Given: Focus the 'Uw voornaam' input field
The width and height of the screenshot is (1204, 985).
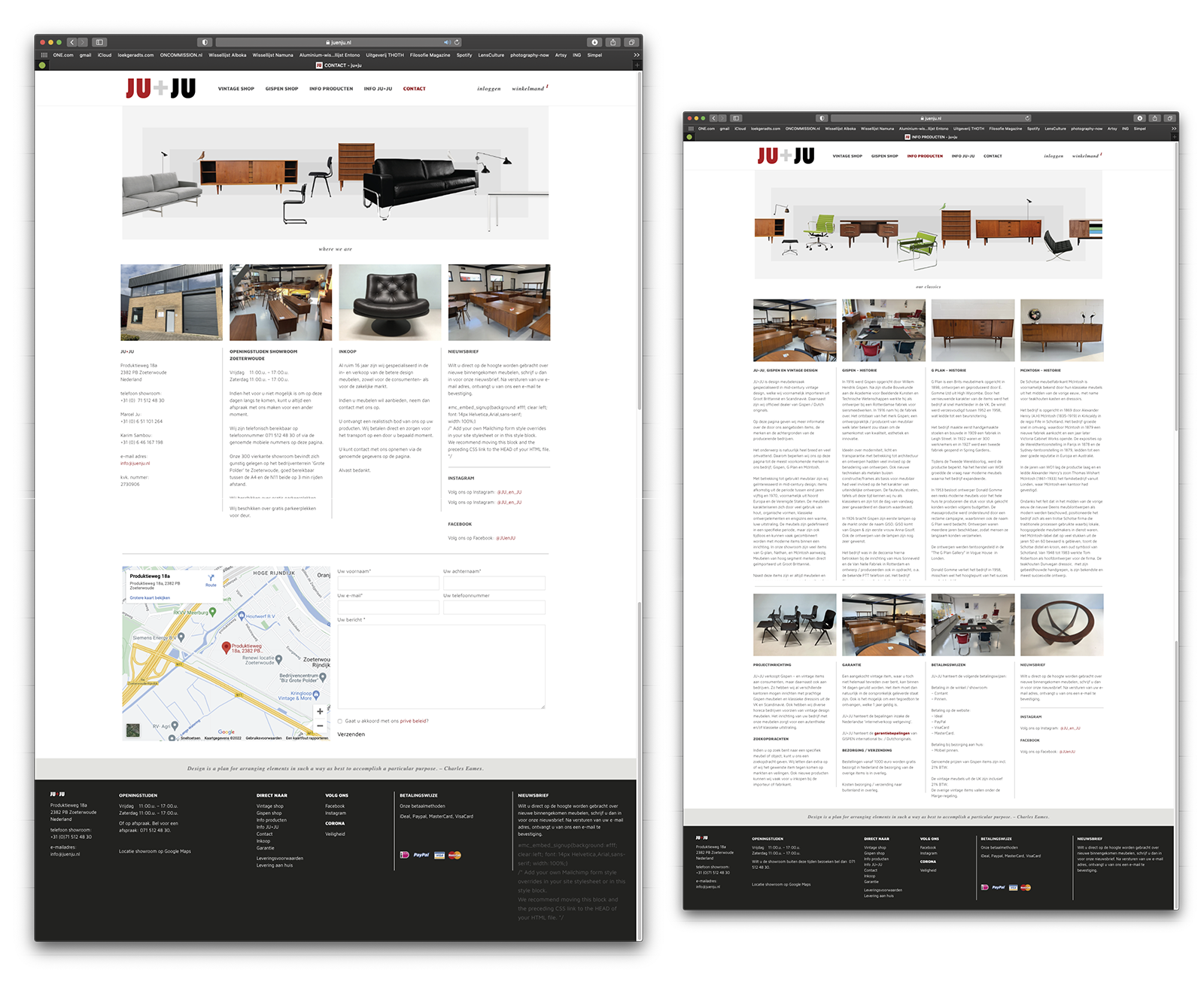Looking at the screenshot, I should [x=388, y=583].
